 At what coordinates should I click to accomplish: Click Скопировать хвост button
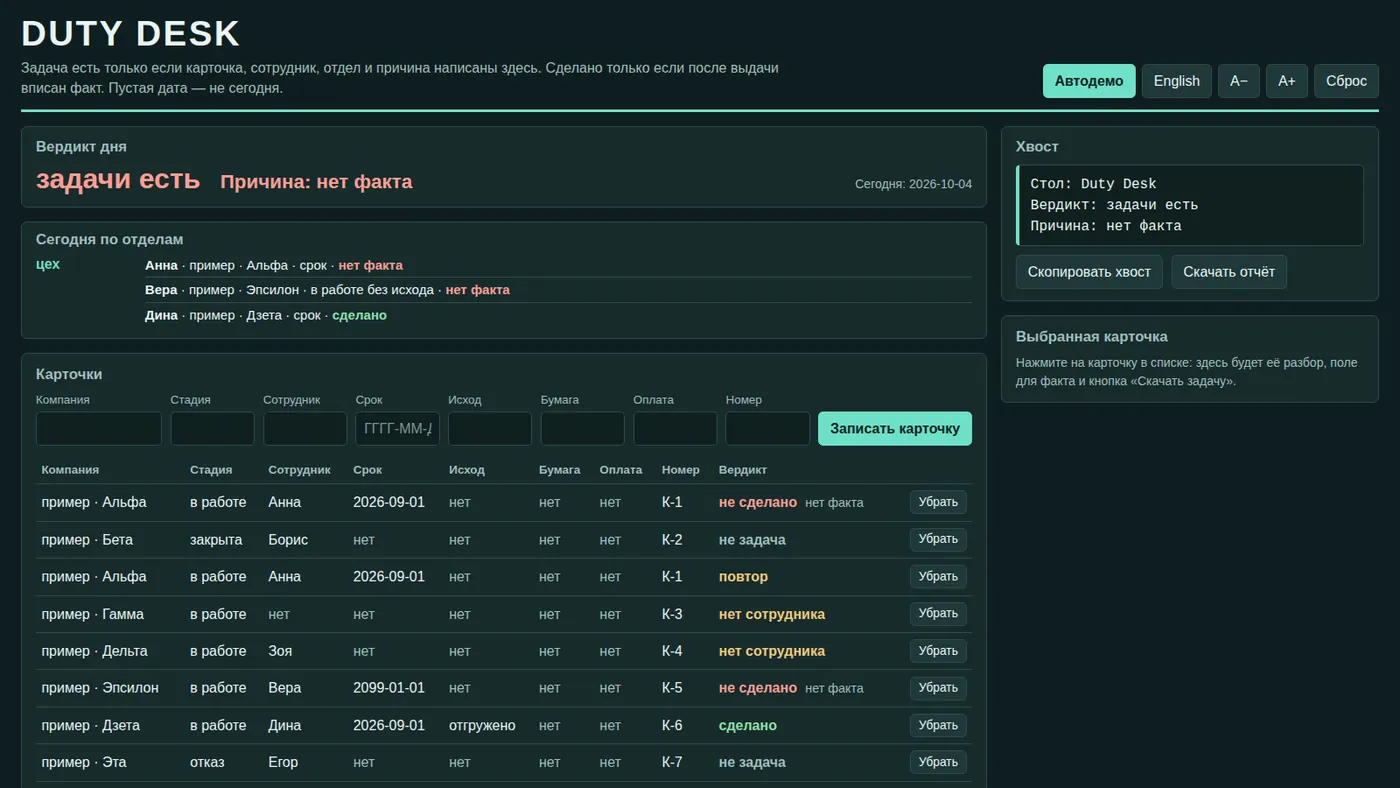click(x=1089, y=272)
